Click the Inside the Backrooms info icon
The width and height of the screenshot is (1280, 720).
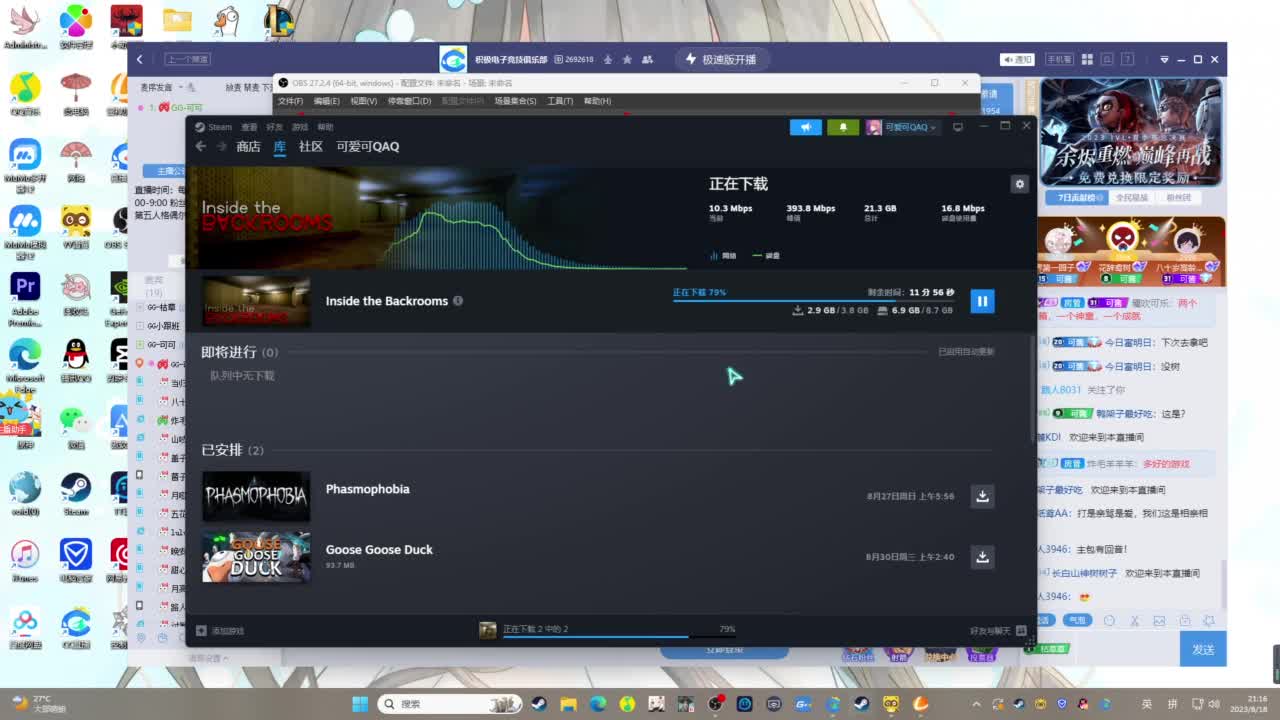(458, 301)
